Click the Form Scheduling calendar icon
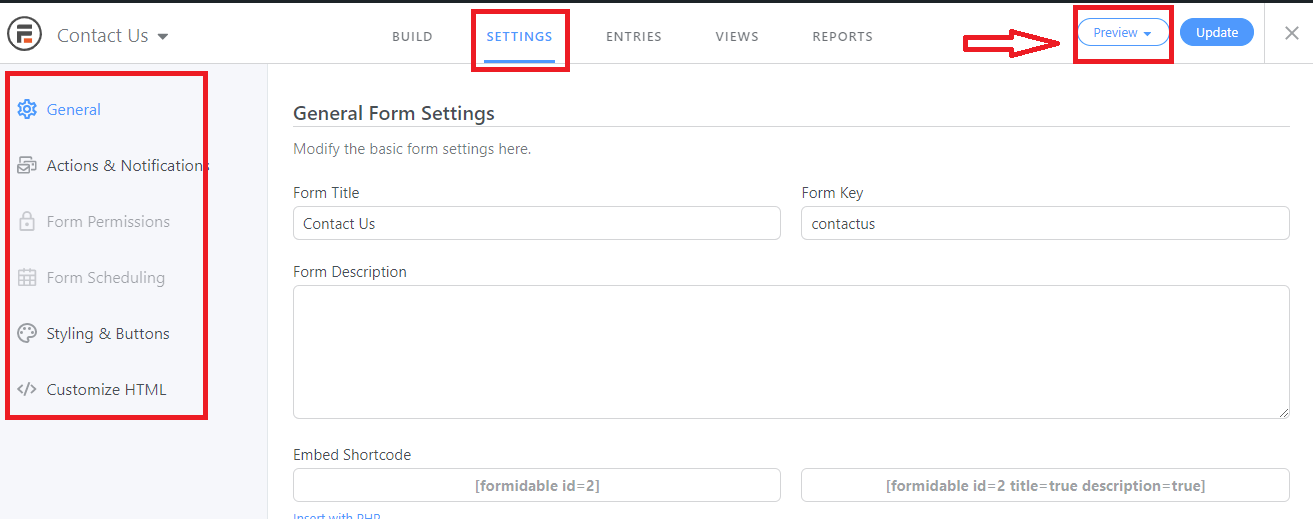The width and height of the screenshot is (1313, 519). click(x=27, y=278)
